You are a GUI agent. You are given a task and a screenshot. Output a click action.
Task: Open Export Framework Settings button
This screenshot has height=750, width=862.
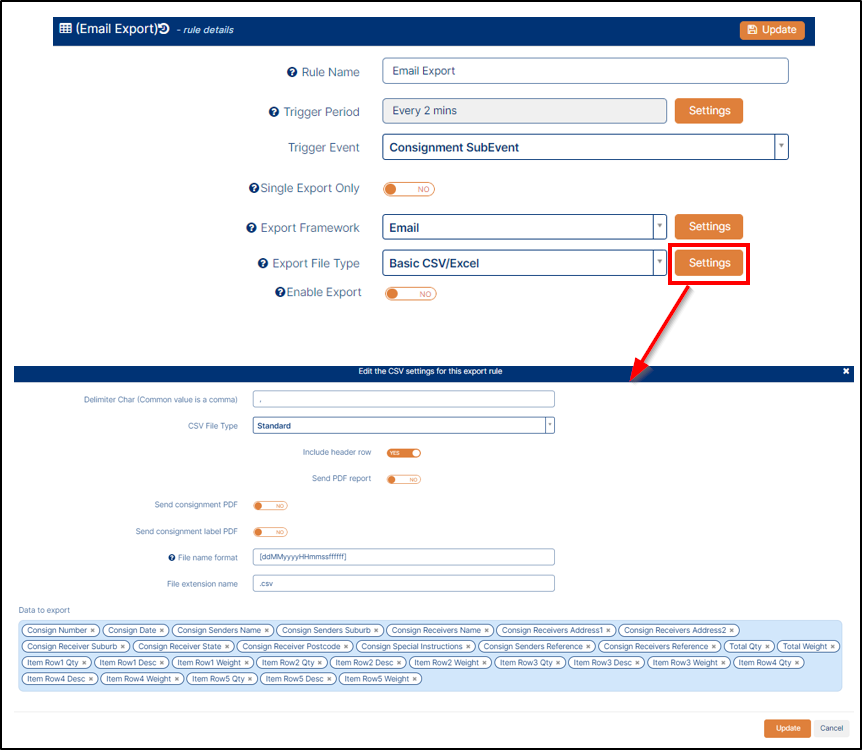[709, 227]
